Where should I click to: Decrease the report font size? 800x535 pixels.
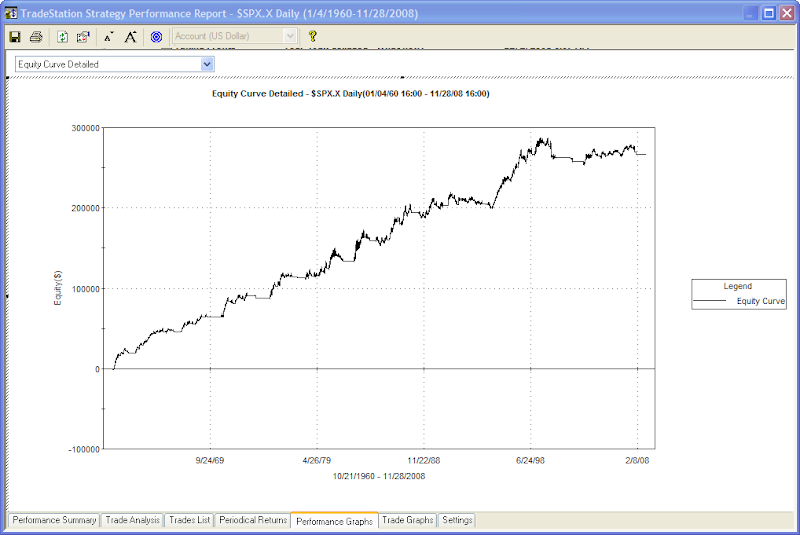(108, 37)
